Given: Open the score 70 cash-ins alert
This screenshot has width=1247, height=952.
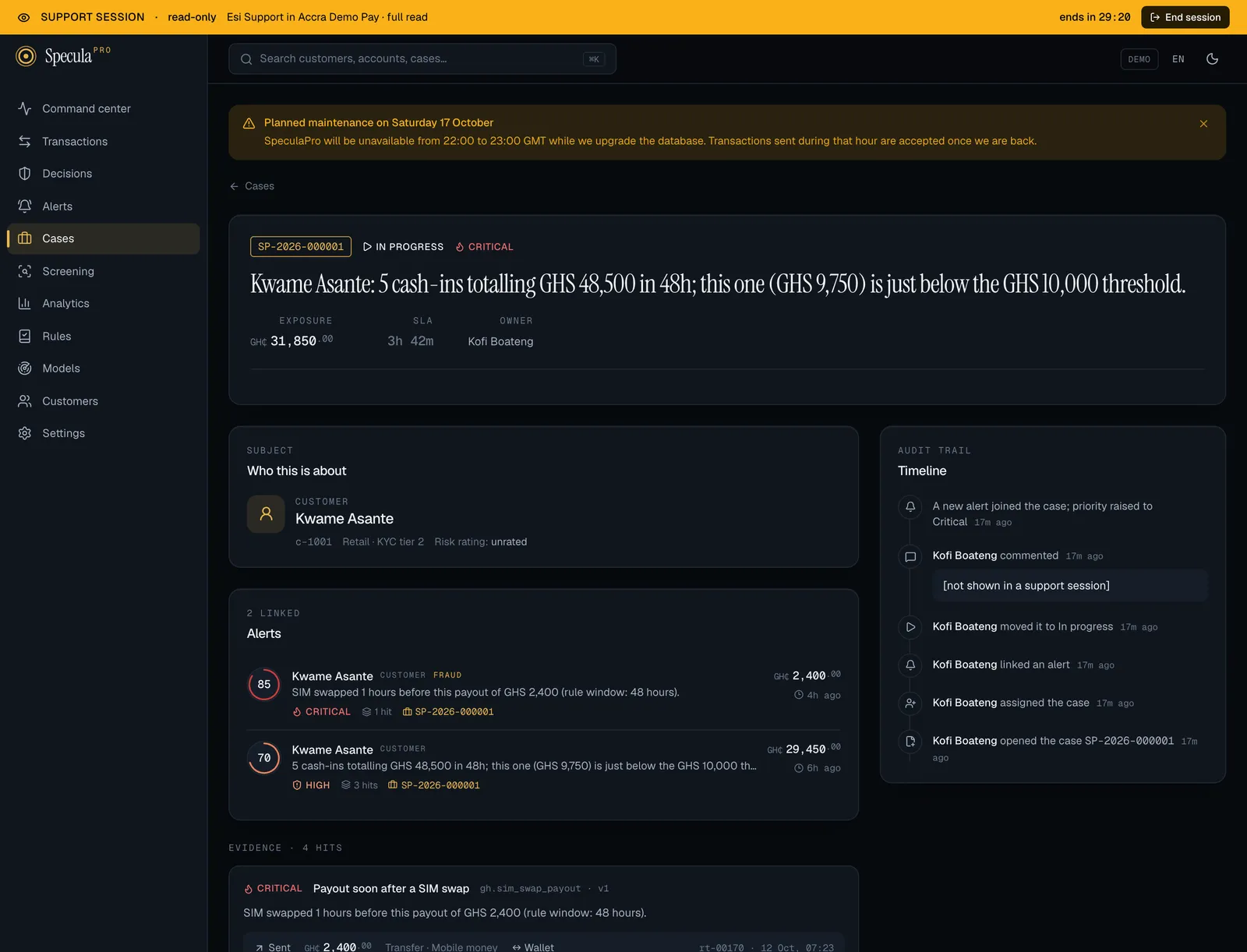Looking at the screenshot, I should [x=543, y=767].
